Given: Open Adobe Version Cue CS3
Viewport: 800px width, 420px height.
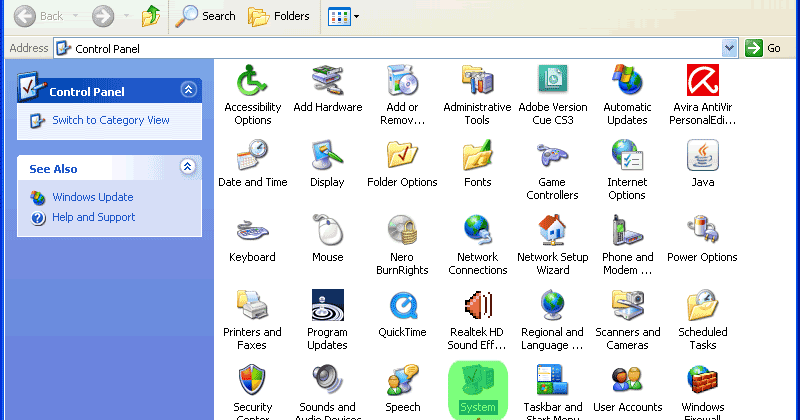Looking at the screenshot, I should coord(553,95).
